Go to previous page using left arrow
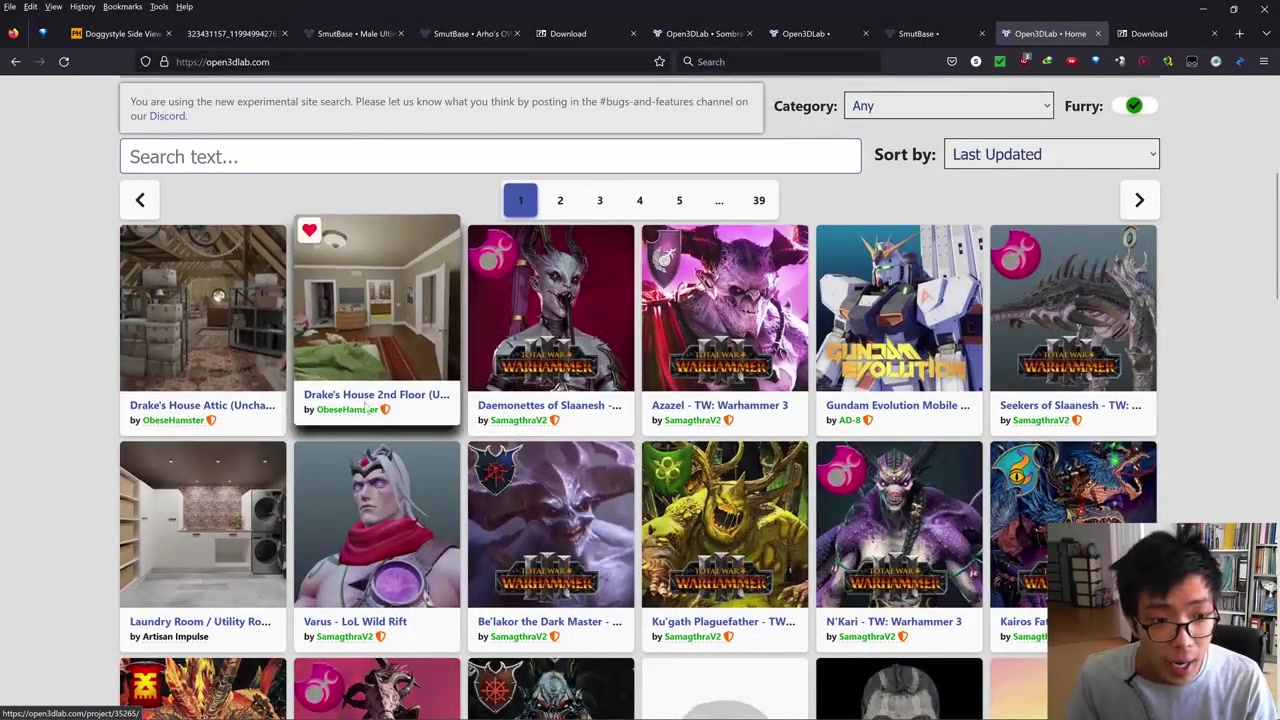The width and height of the screenshot is (1280, 720). click(140, 200)
